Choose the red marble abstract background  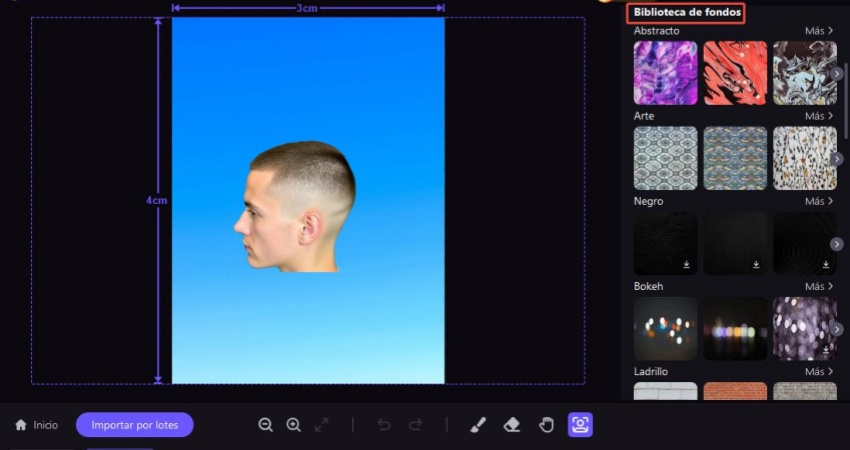[x=735, y=73]
